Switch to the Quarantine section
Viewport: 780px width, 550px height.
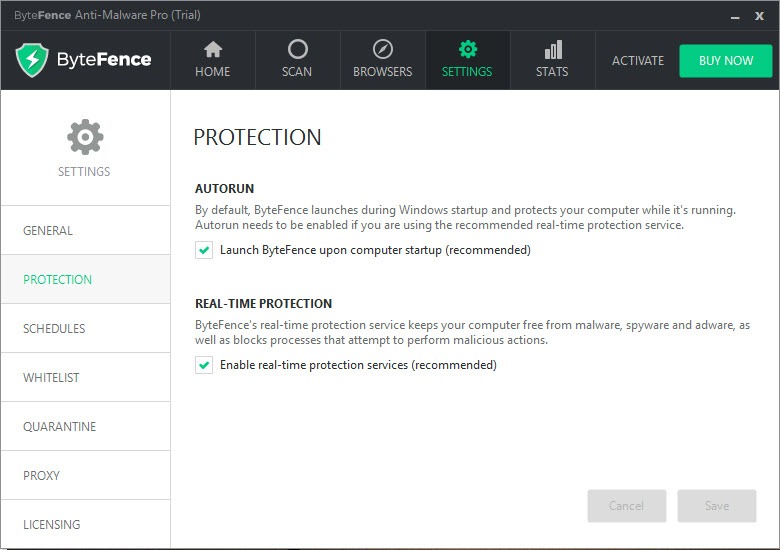(86, 426)
